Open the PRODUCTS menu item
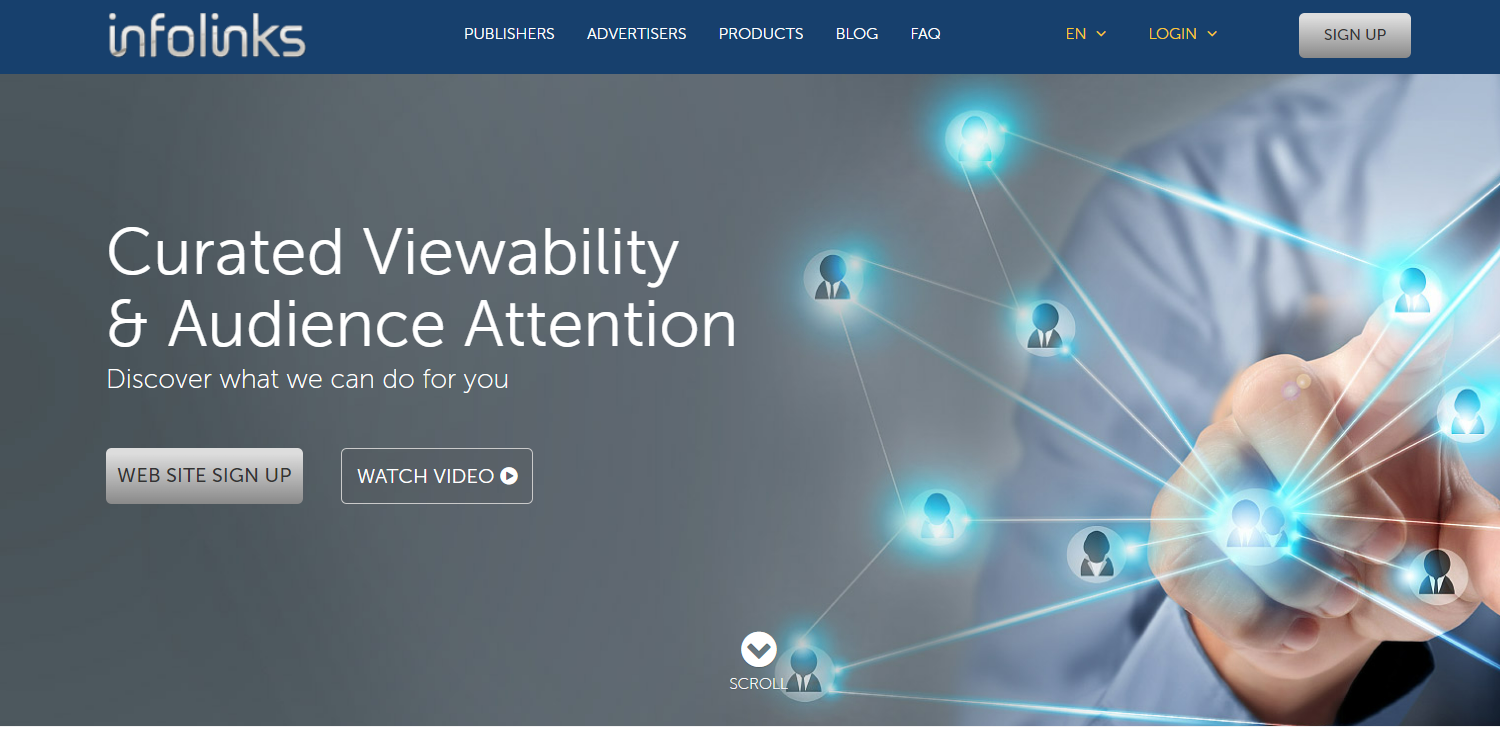Viewport: 1500px width, 742px height. tap(761, 34)
